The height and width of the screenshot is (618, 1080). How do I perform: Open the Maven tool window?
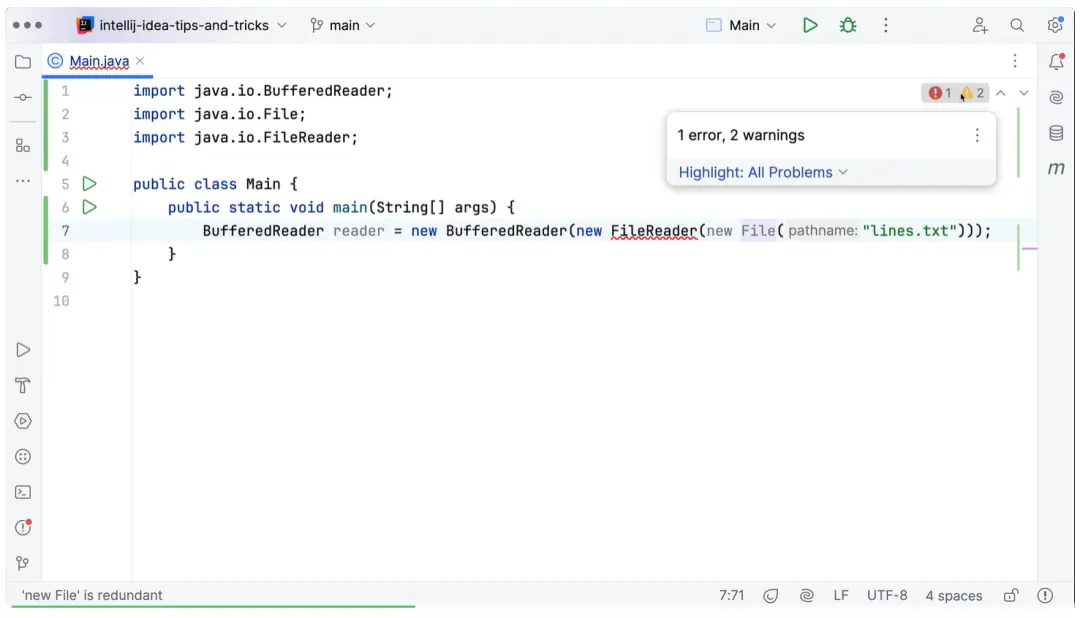[1056, 168]
